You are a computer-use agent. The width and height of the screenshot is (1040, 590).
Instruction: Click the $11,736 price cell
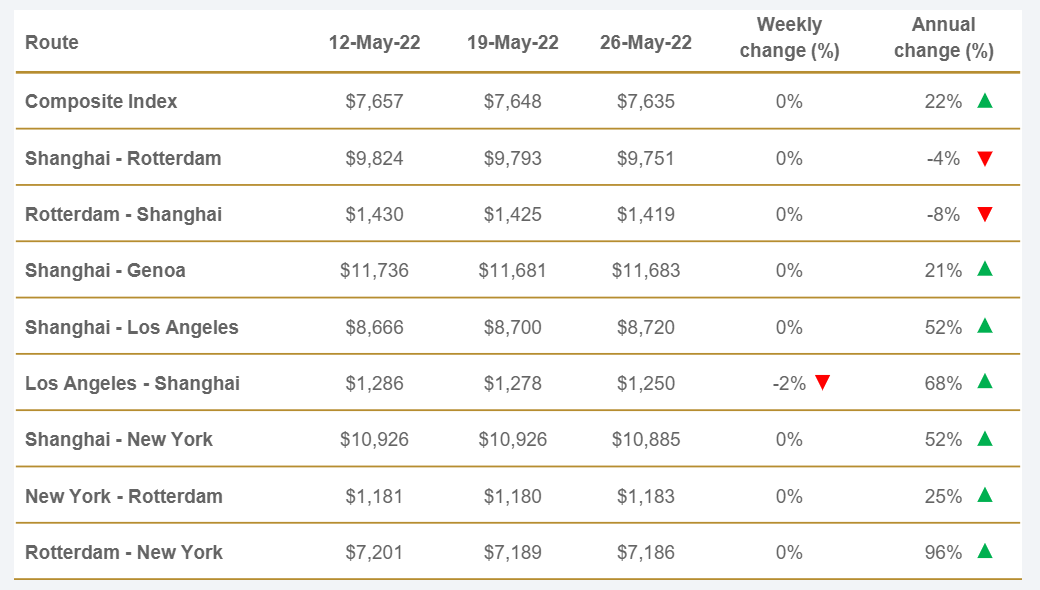(374, 270)
